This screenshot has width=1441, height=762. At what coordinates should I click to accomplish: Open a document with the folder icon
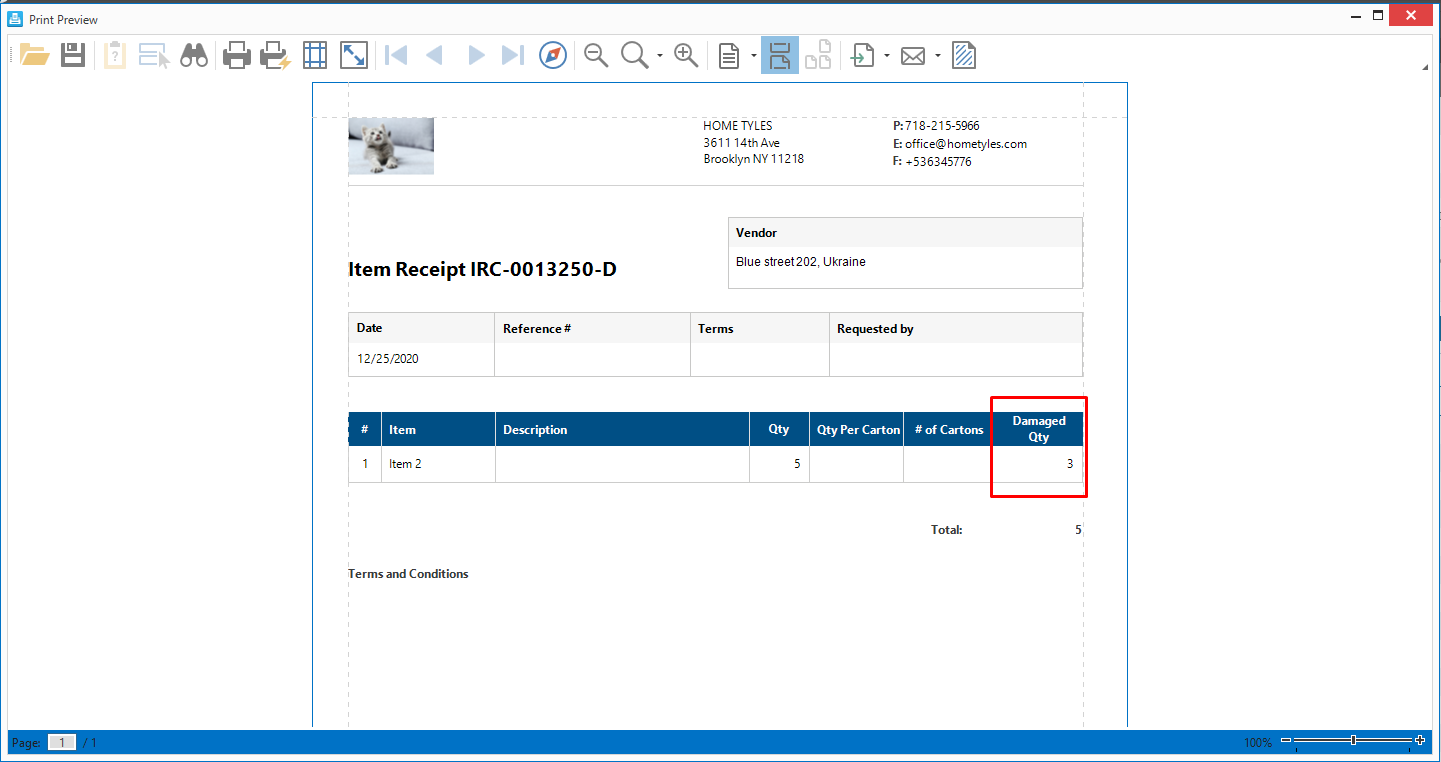(x=35, y=55)
